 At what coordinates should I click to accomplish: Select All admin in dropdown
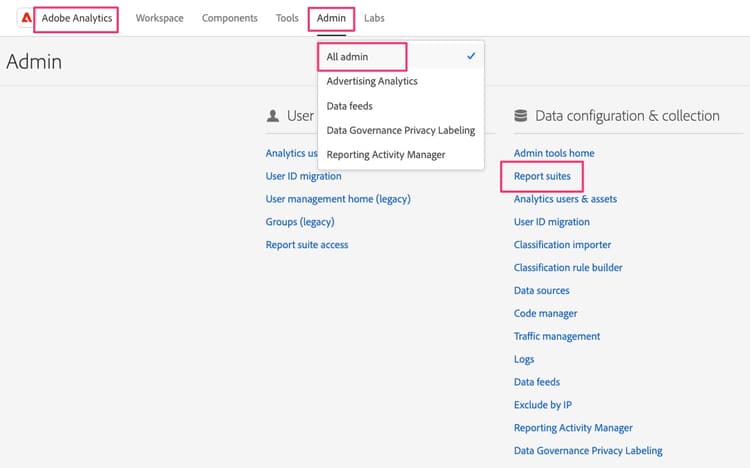pyautogui.click(x=348, y=57)
